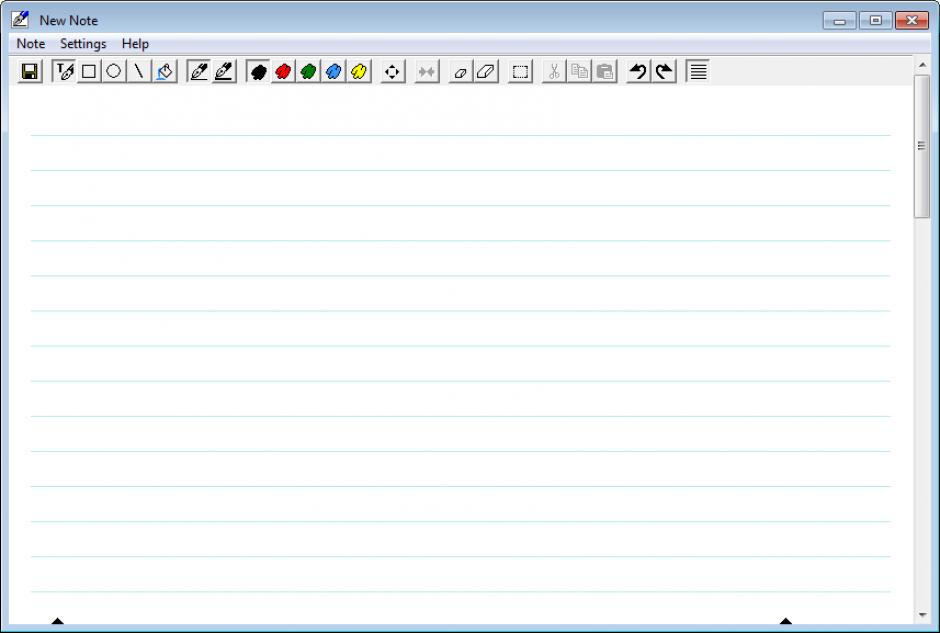Click the scrollbar down arrow
Screen dimensions: 940x633
pyautogui.click(x=922, y=615)
